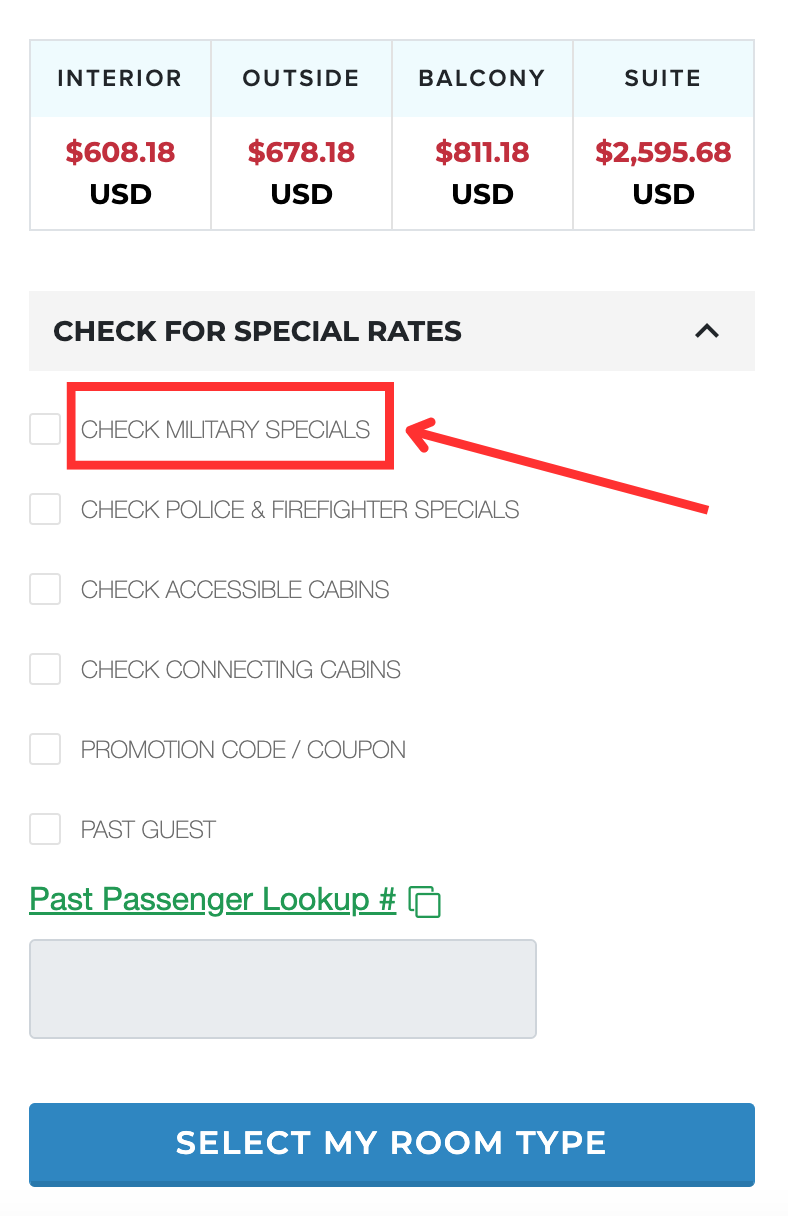Choose the $811.18 Balcony price
788x1216 pixels.
click(x=482, y=152)
